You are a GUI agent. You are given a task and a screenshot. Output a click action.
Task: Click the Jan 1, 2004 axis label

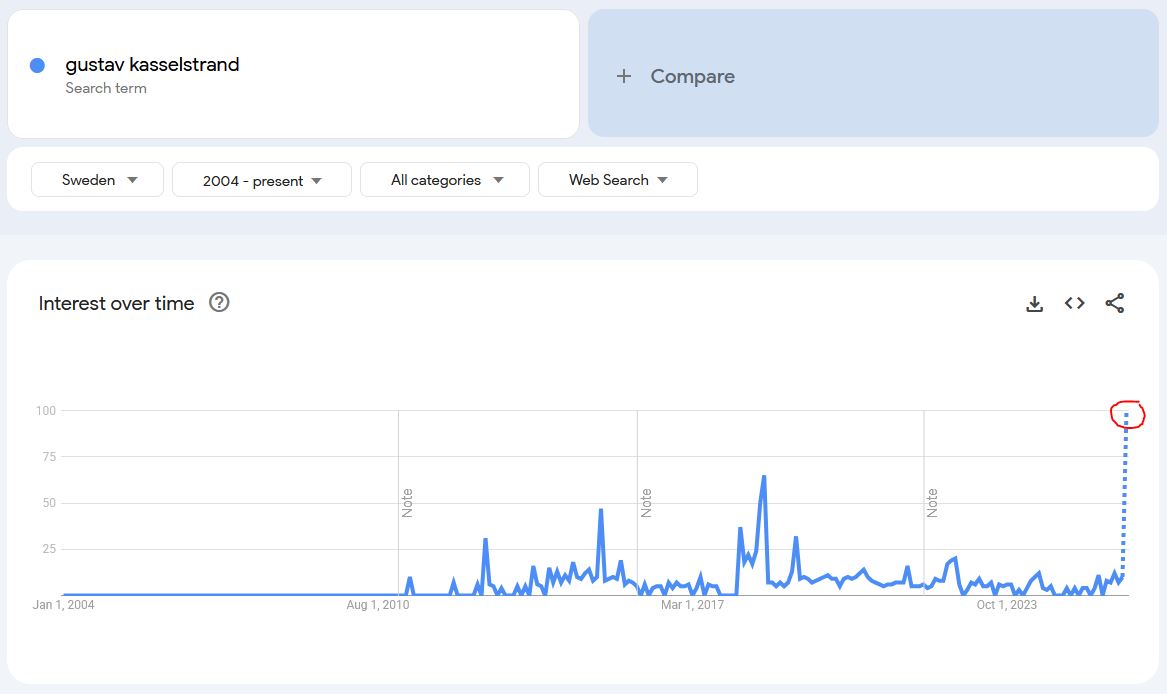63,605
